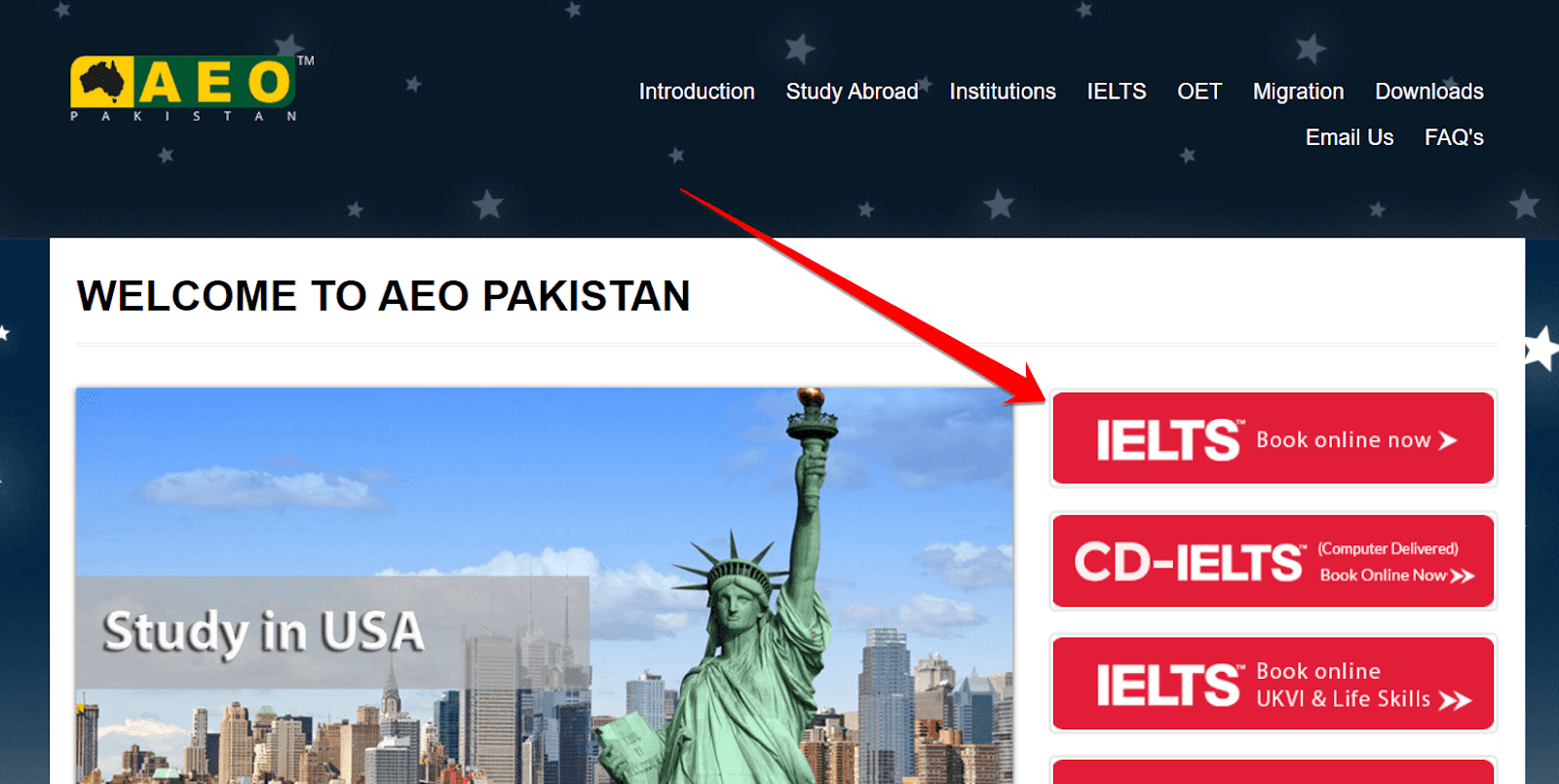Click the arrow on IELTS Book online now
Viewport: 1559px width, 784px height.
tap(1448, 441)
